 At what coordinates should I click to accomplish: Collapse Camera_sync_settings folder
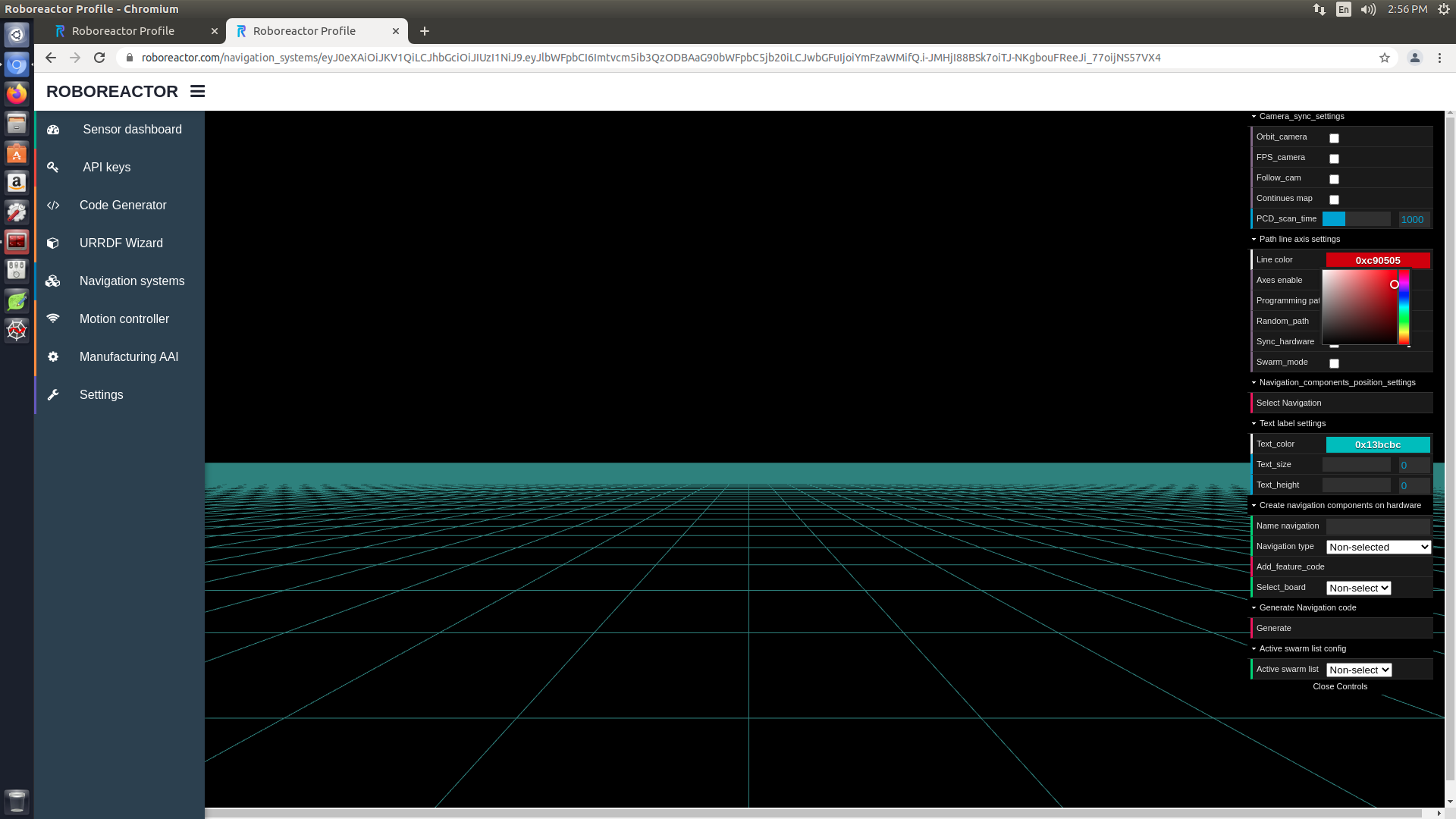tap(1341, 116)
